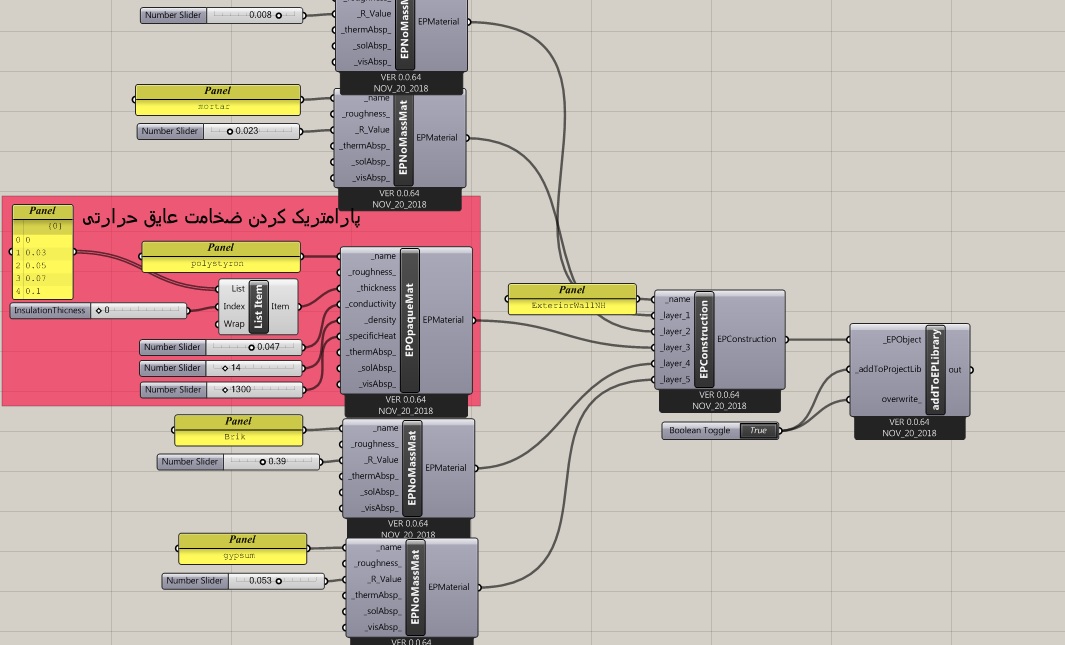This screenshot has height=645, width=1065.
Task: Click the Item output of List Item
Action: (x=280, y=306)
